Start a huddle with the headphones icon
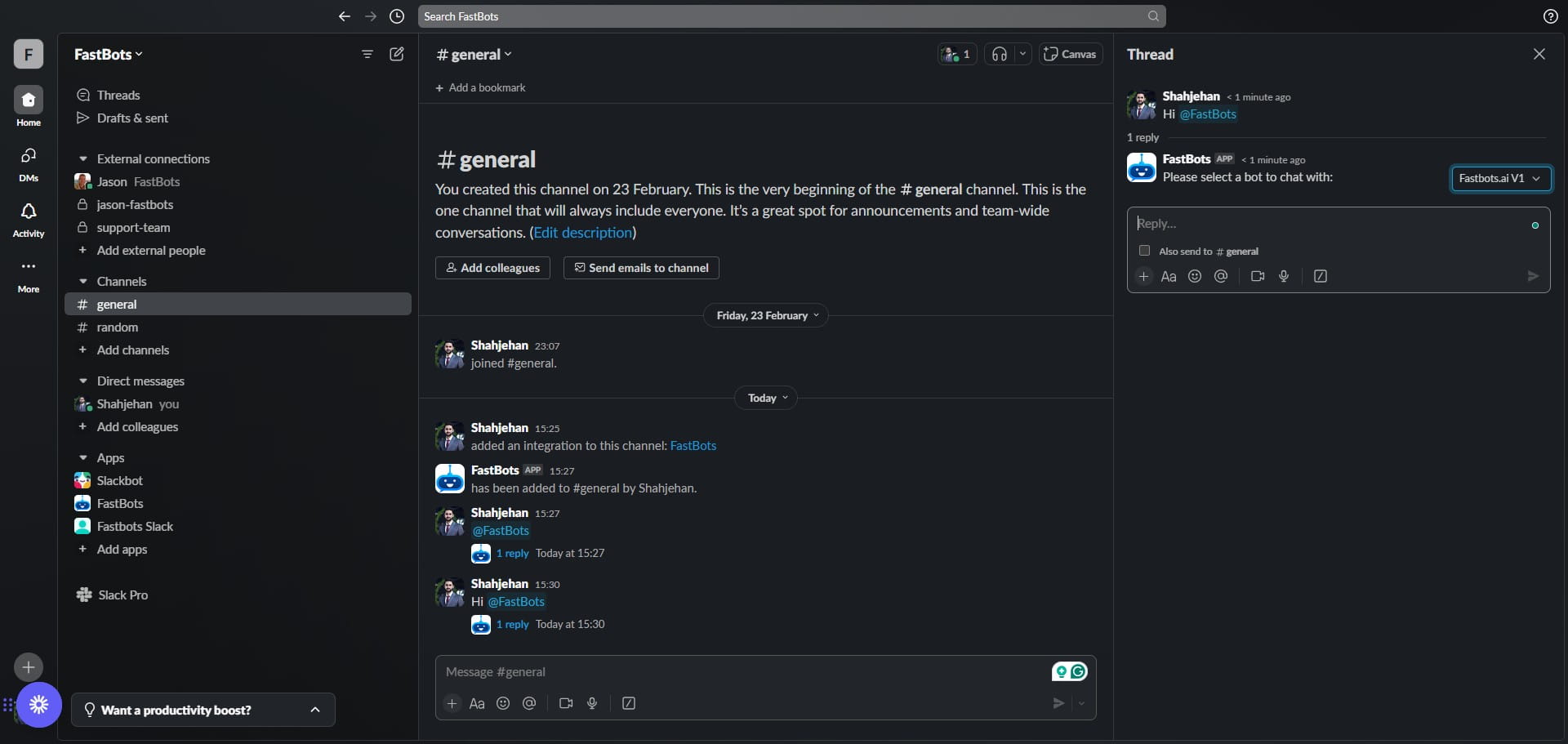The height and width of the screenshot is (744, 1568). click(999, 54)
